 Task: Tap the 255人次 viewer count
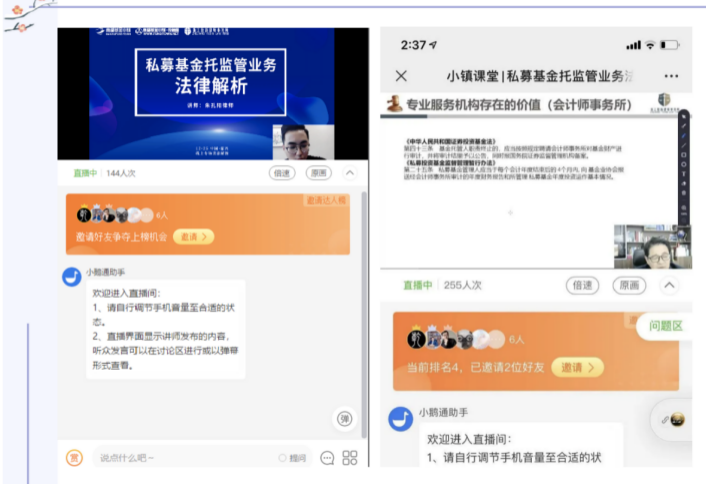[462, 285]
